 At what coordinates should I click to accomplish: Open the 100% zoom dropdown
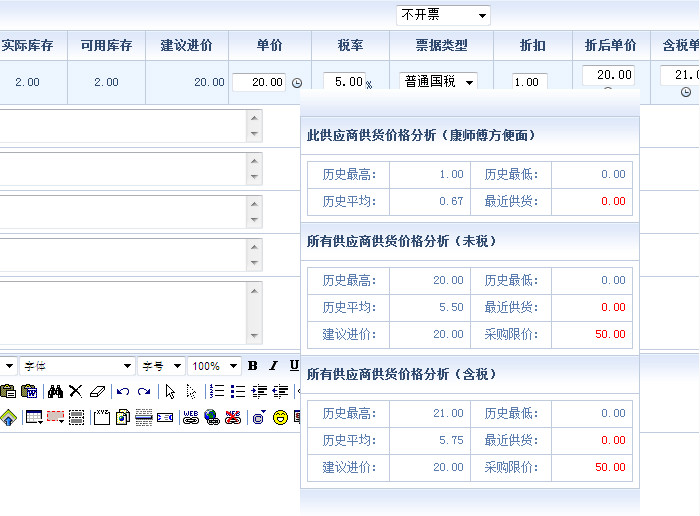pos(214,366)
